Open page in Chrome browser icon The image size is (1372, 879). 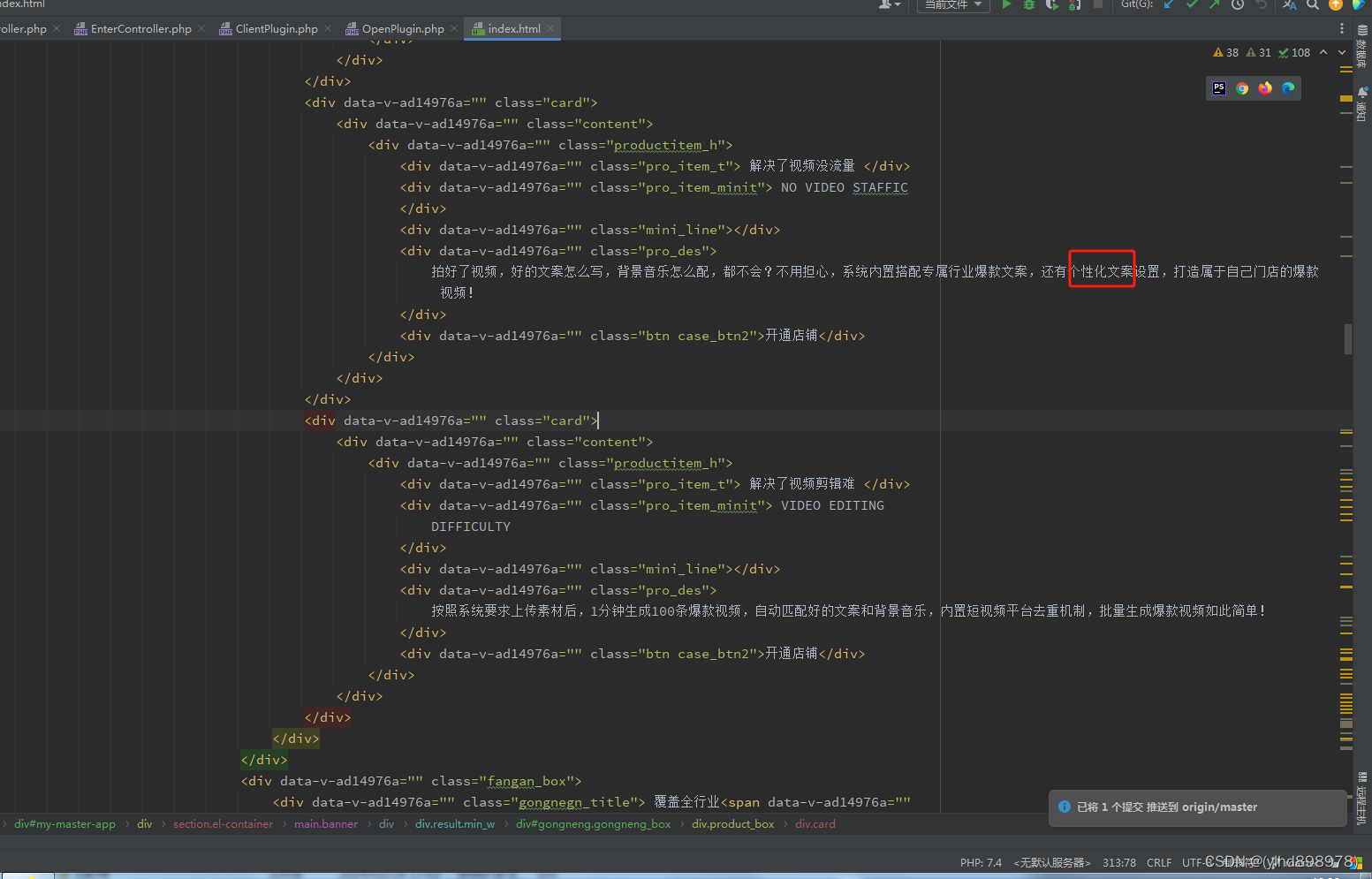1242,88
